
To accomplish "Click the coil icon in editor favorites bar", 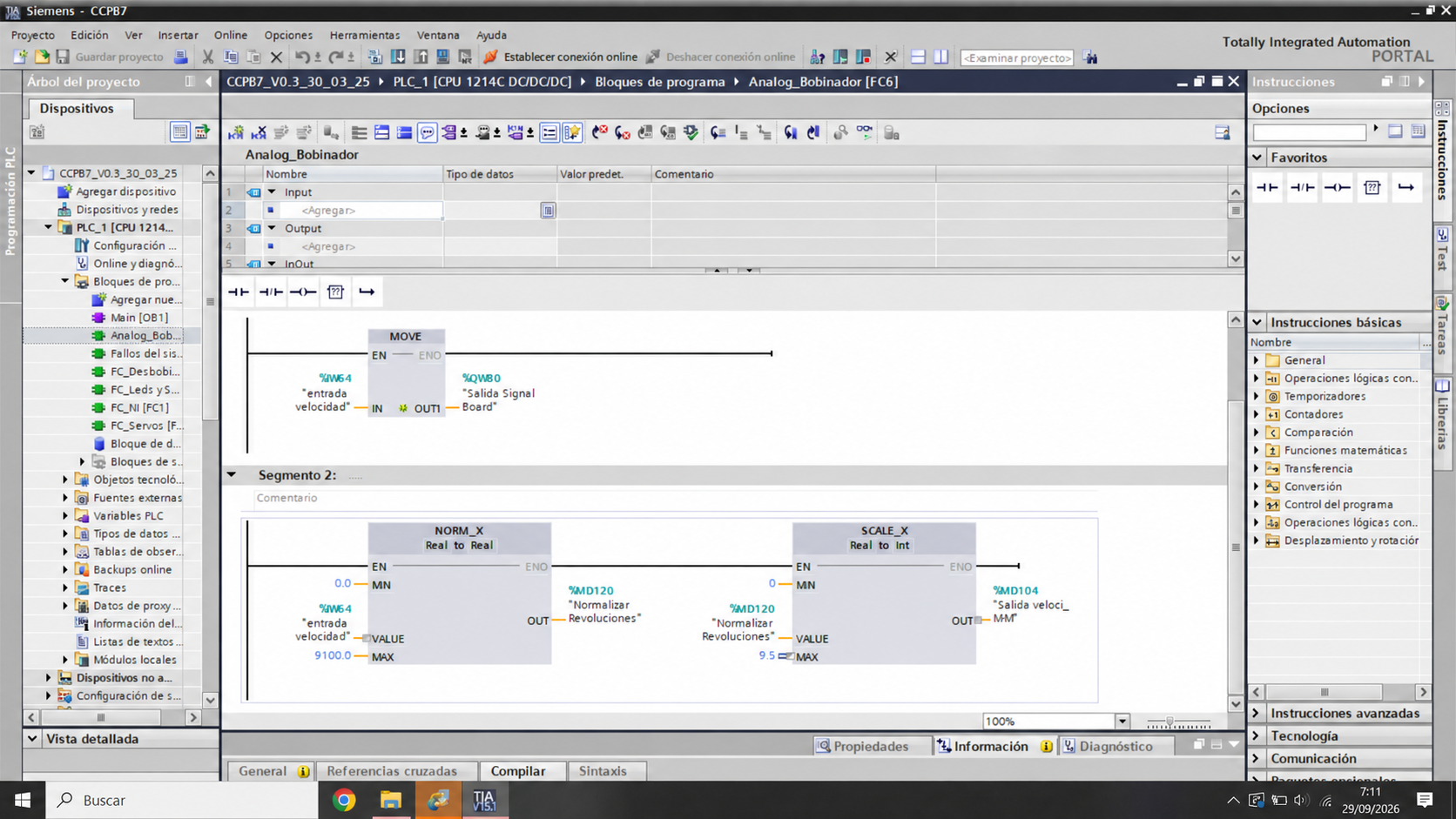I will (x=303, y=292).
